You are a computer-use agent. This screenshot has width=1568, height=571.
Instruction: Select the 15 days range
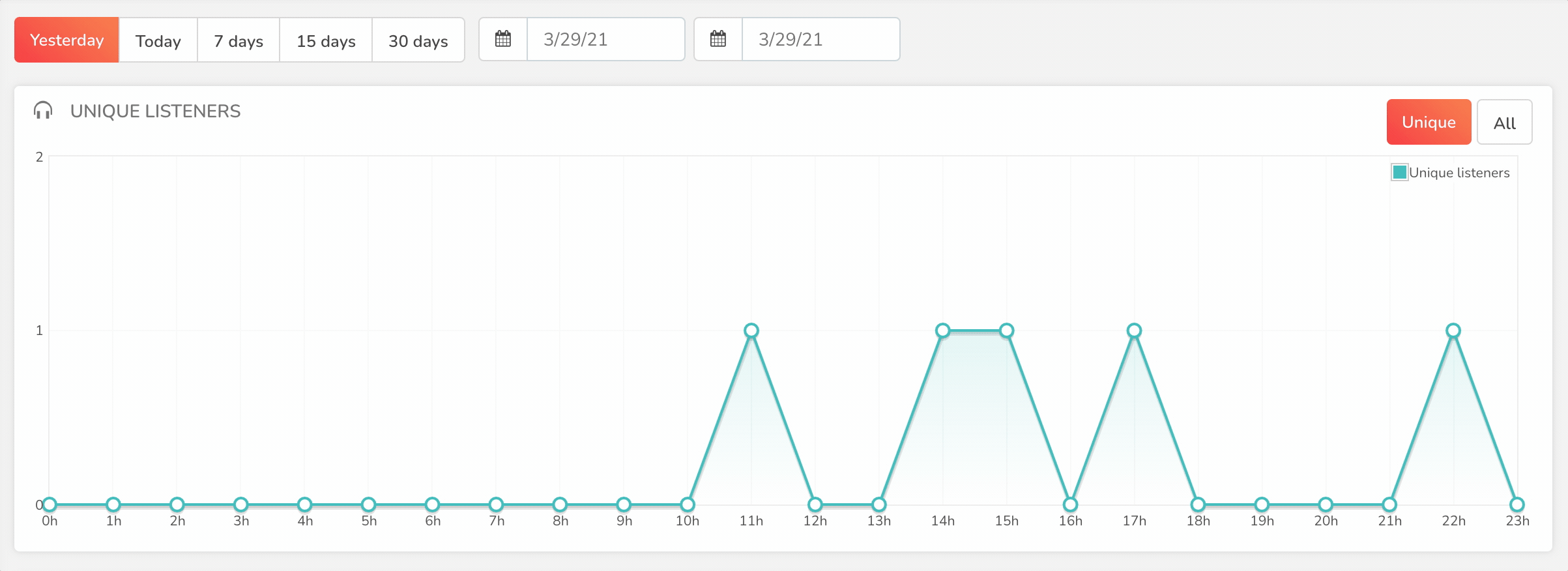click(x=326, y=40)
